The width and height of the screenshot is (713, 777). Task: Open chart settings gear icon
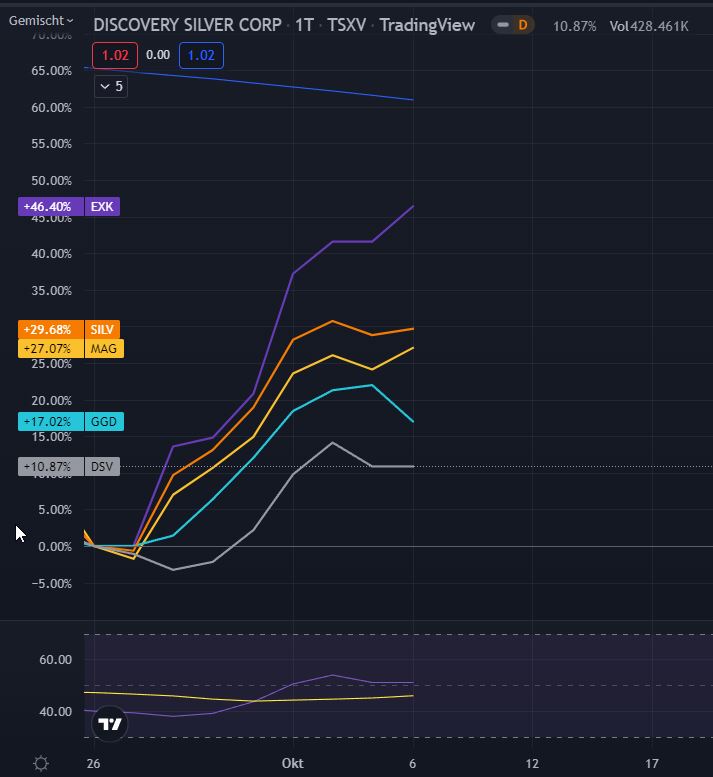click(x=41, y=764)
